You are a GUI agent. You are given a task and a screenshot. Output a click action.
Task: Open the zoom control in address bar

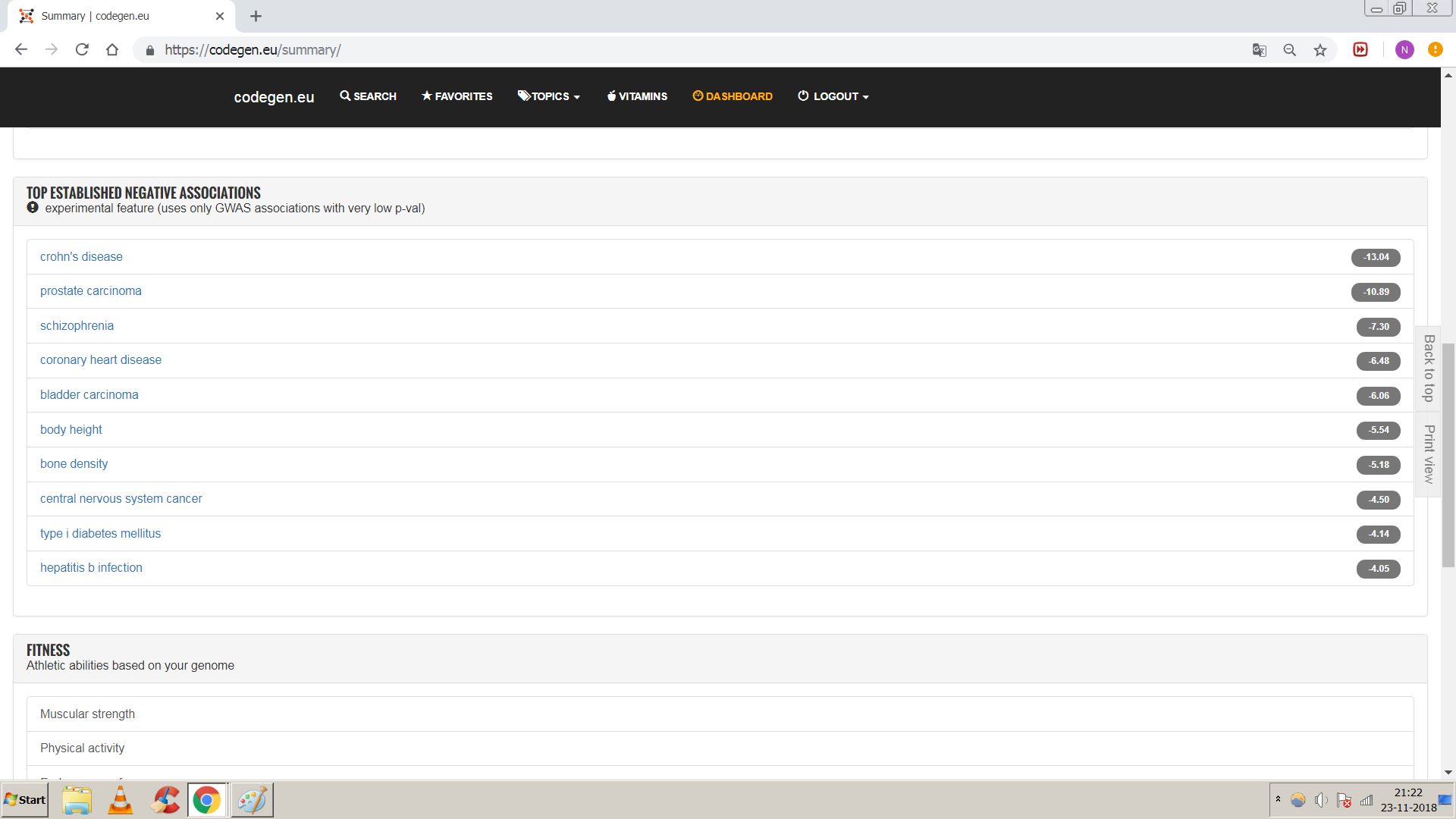click(x=1289, y=50)
